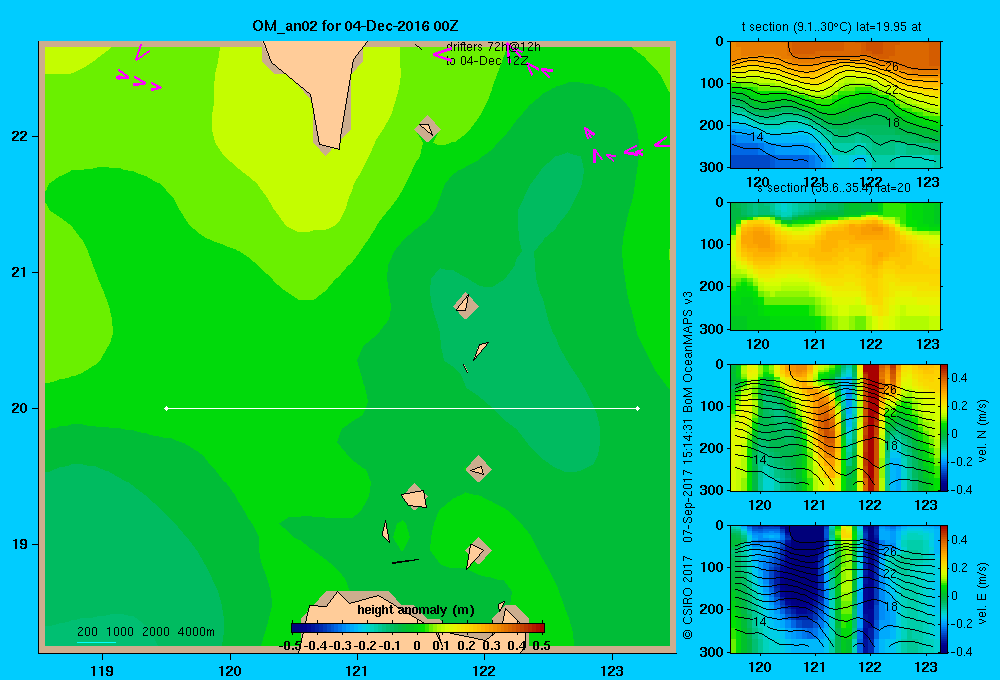1000x680 pixels.
Task: Open the salinity section plot thumbnail
Action: pyautogui.click(x=835, y=266)
